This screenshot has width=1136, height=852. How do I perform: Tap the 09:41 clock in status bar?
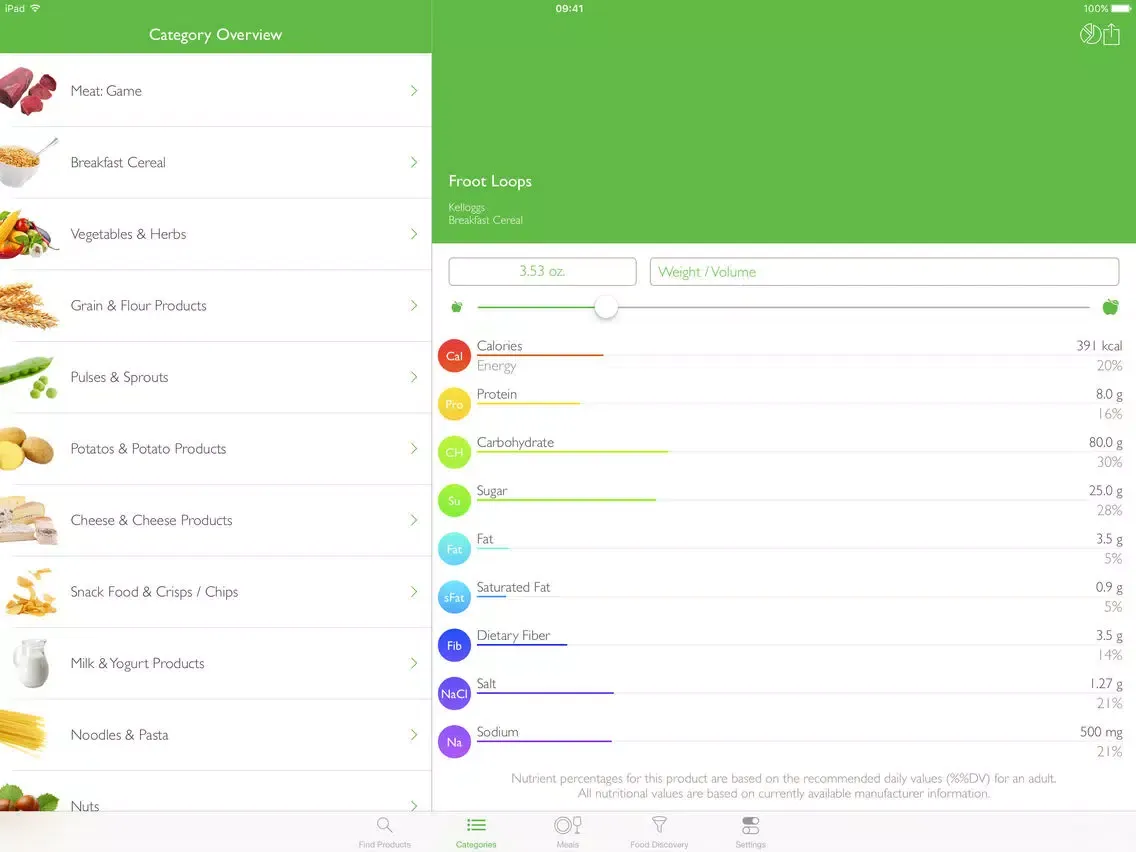(569, 9)
